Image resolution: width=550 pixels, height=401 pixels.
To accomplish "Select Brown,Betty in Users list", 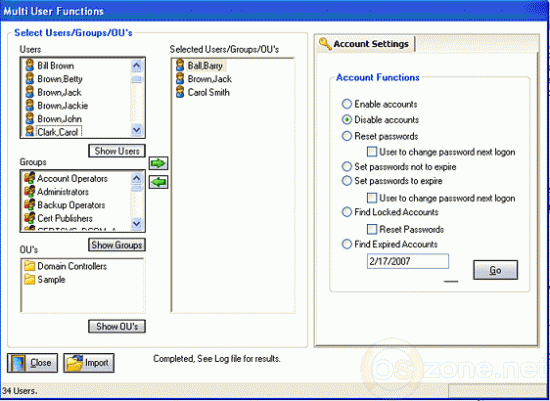I will (x=60, y=79).
